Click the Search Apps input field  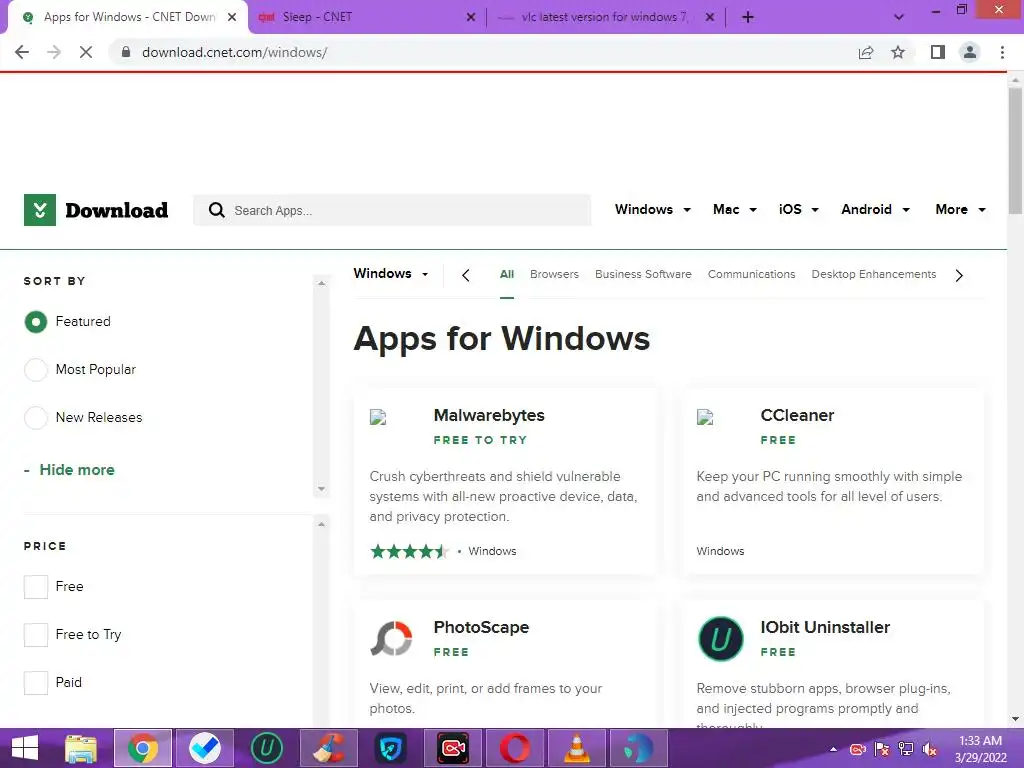point(392,210)
